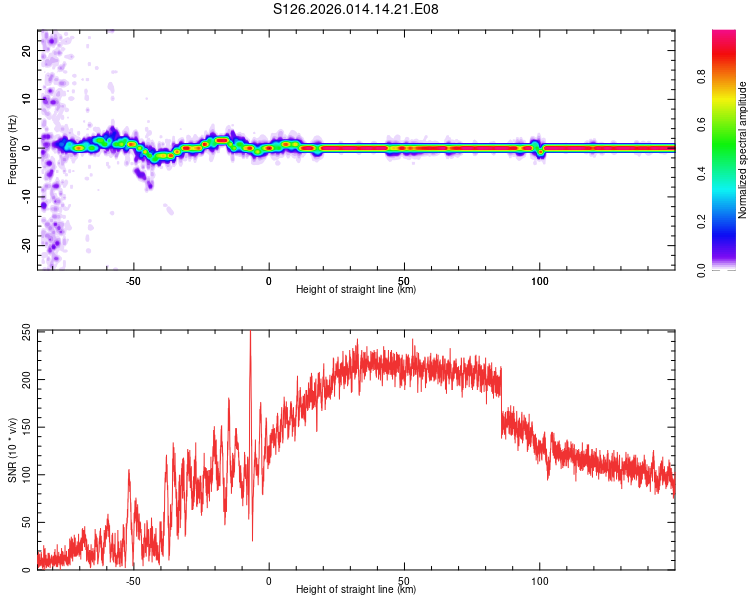
Task: Click the SNR plot's 'Height of straight line' x-axis label
Action: pos(356,589)
